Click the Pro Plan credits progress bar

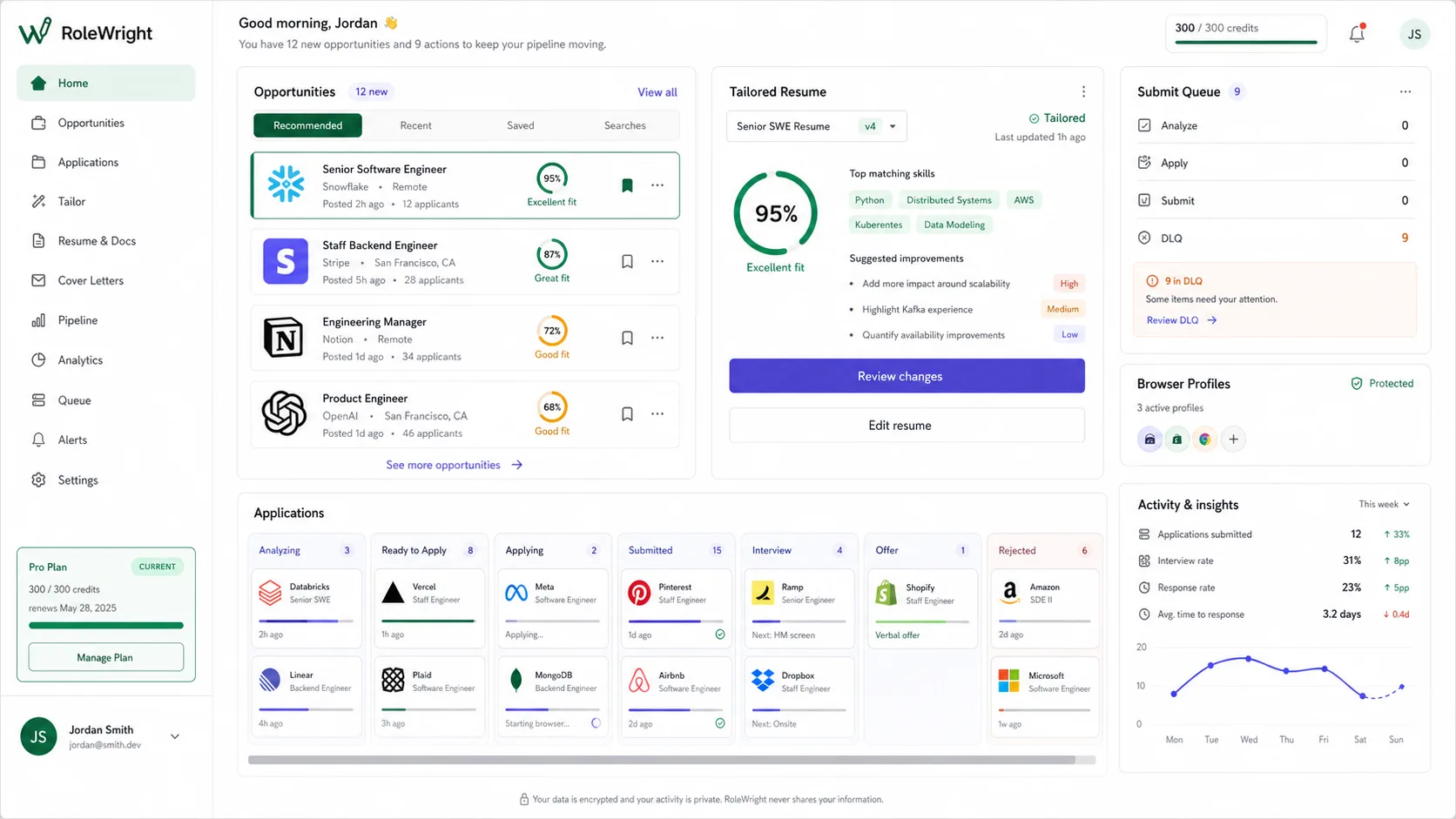pos(106,625)
